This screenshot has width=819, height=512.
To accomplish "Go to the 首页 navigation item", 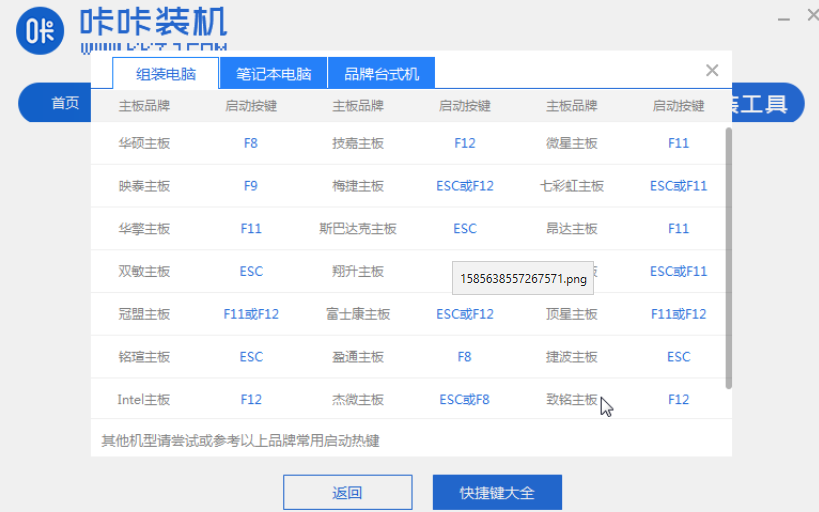I will tap(65, 102).
